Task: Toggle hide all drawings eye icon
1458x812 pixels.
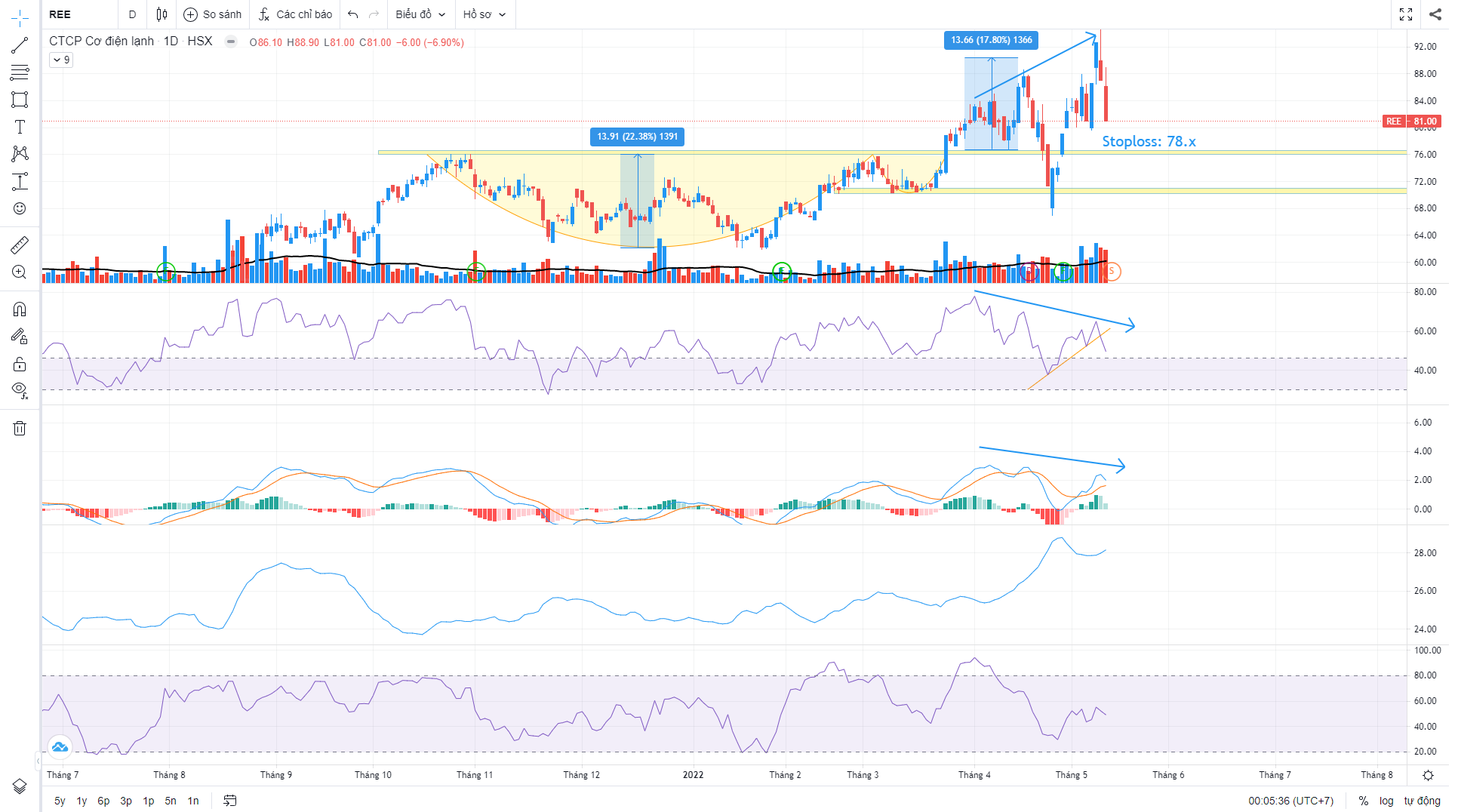Action: point(20,391)
